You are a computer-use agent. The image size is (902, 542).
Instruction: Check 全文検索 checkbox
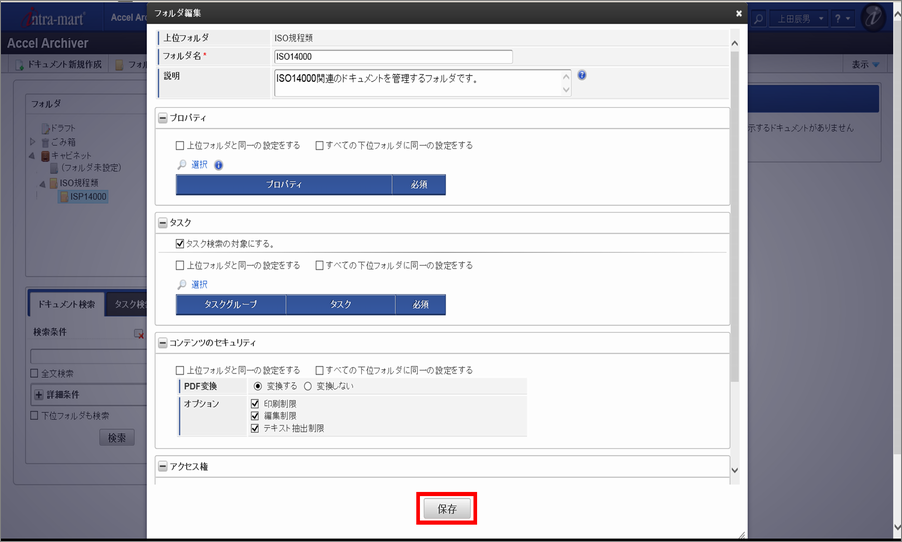coord(34,373)
